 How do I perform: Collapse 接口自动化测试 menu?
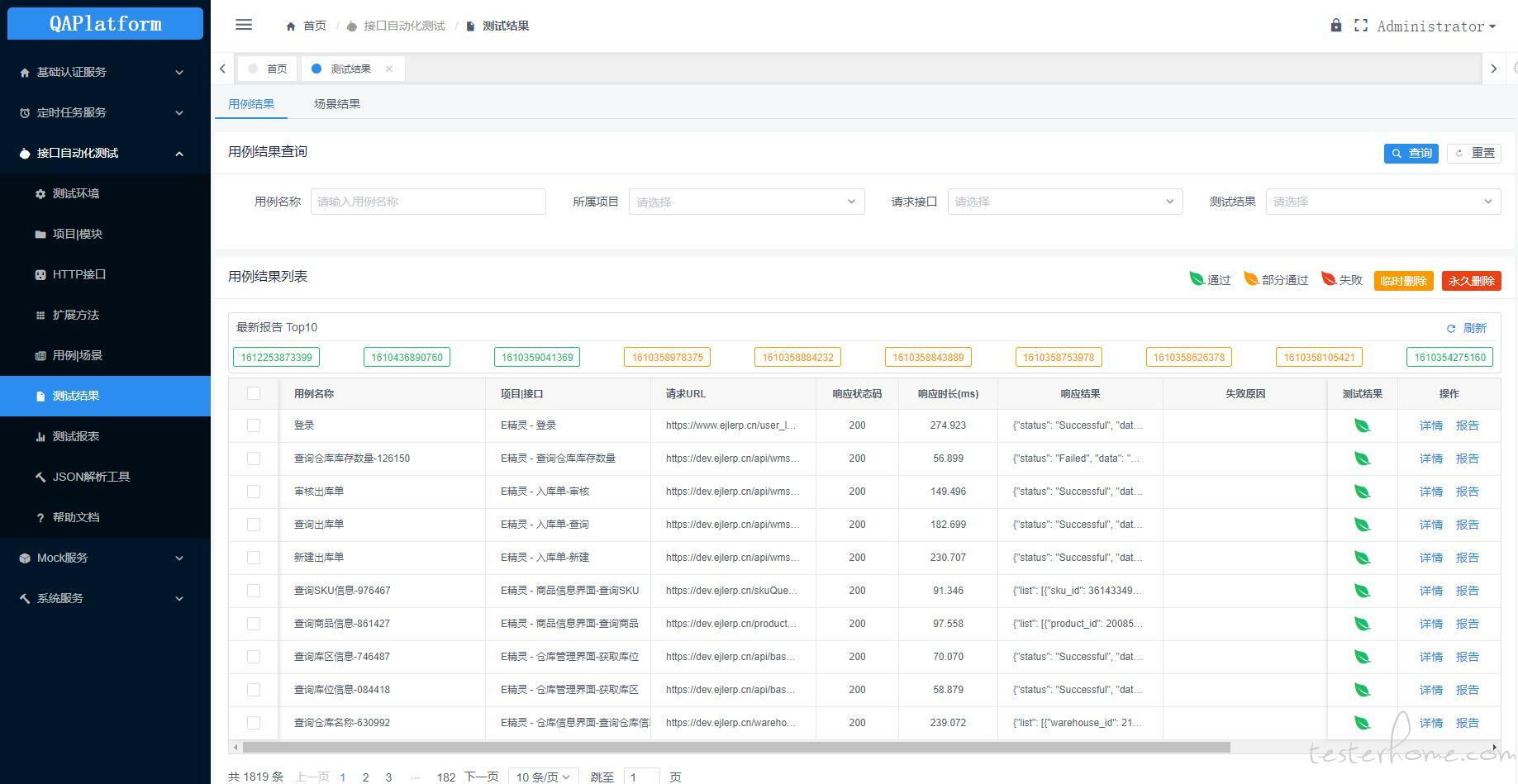pyautogui.click(x=106, y=153)
